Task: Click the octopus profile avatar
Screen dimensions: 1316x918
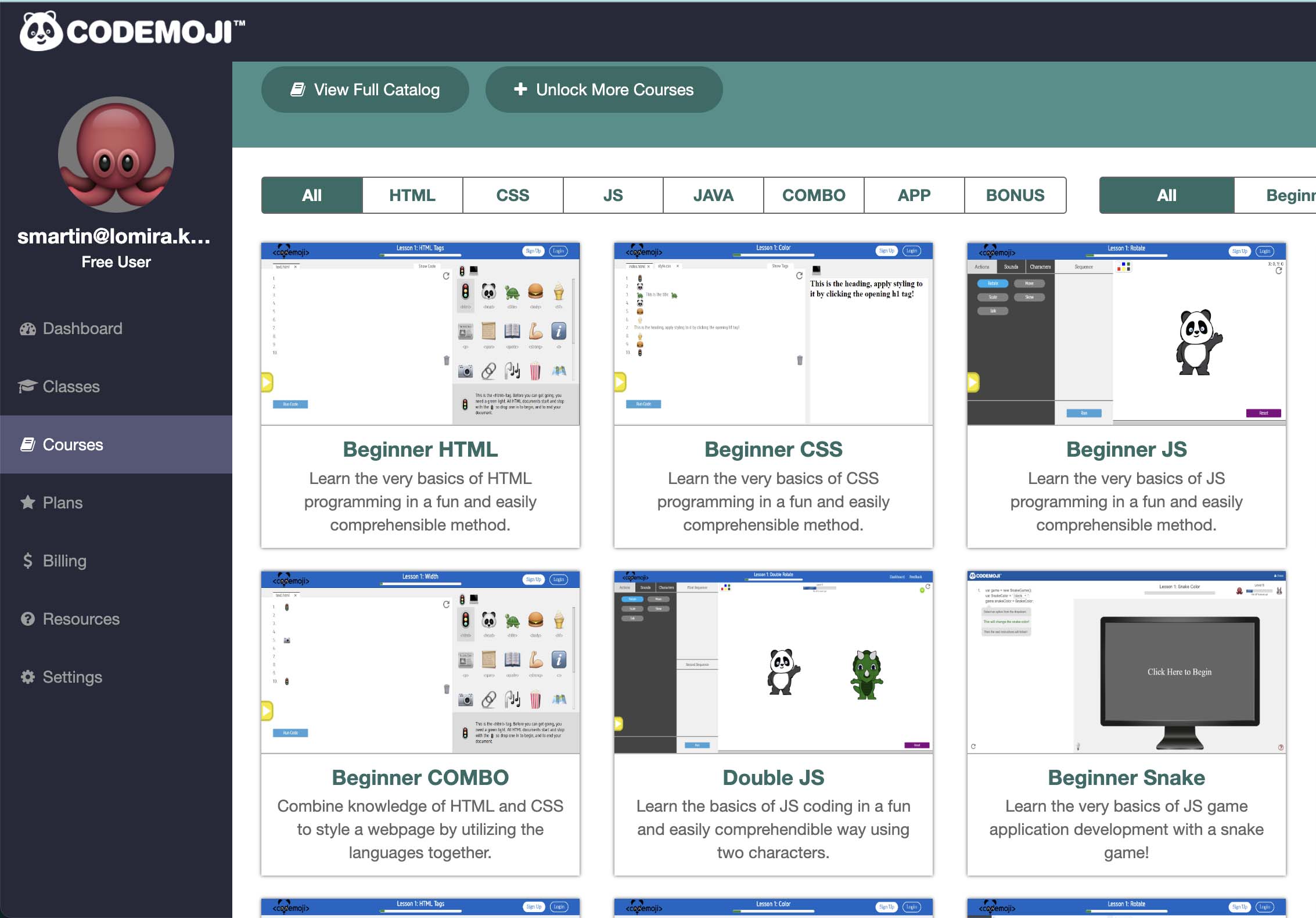Action: 116,155
